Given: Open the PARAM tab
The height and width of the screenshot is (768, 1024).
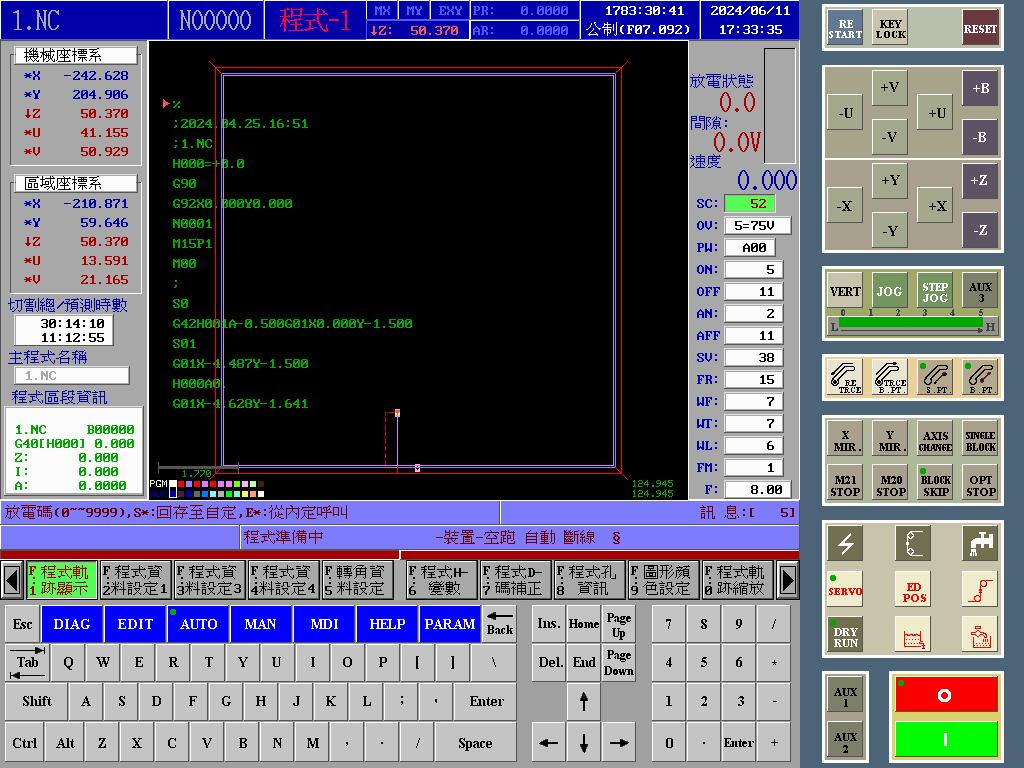Looking at the screenshot, I should tap(450, 624).
